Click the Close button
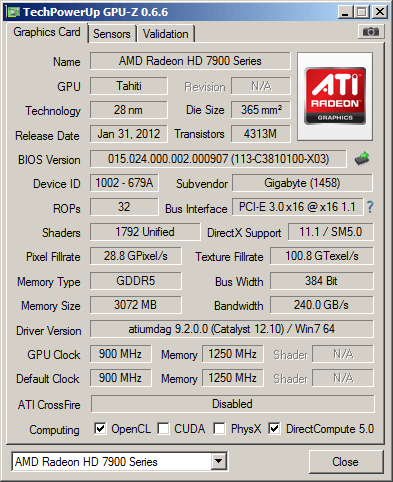Image resolution: width=393 pixels, height=482 pixels. tap(346, 462)
